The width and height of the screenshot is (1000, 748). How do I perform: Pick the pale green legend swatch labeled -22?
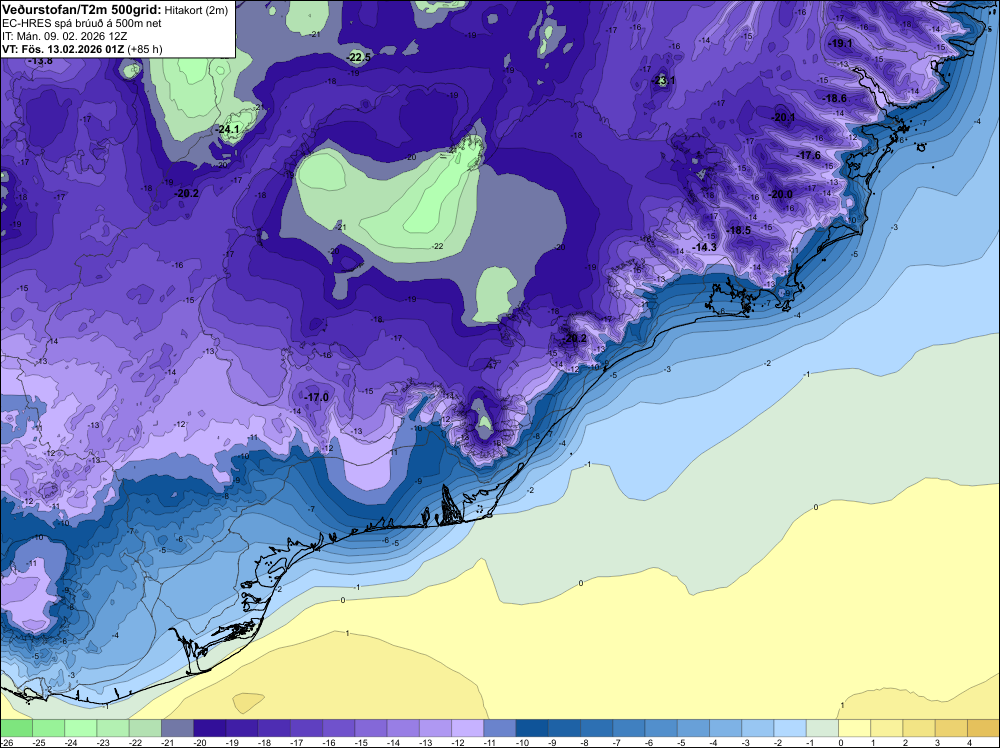point(145,728)
